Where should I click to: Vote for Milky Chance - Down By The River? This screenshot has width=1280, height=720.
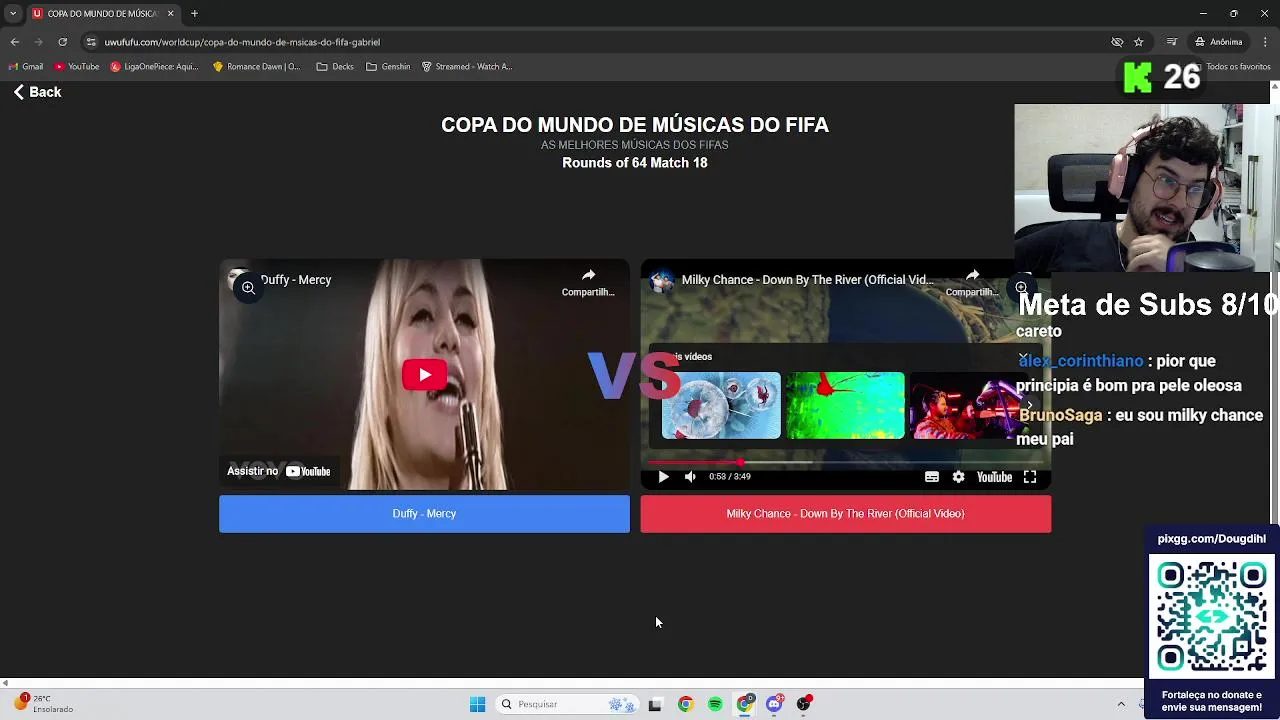(845, 514)
